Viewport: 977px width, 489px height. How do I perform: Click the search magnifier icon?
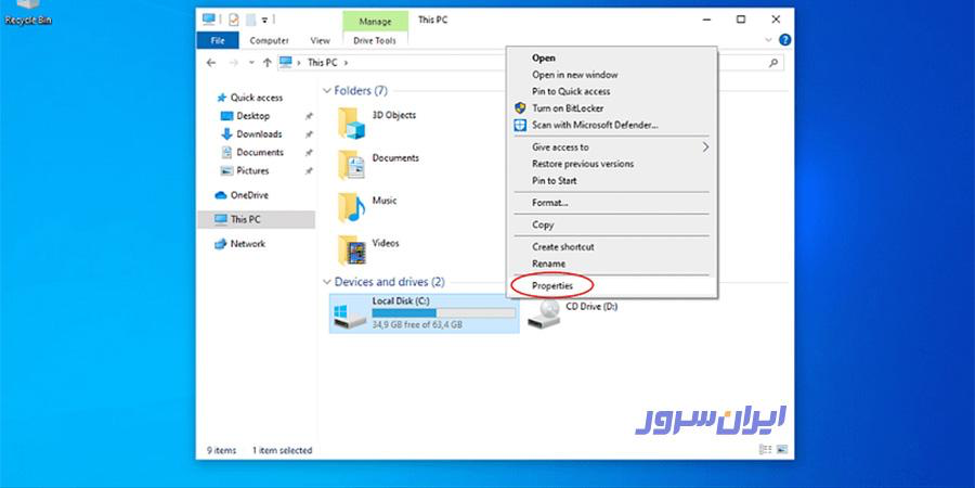click(773, 63)
